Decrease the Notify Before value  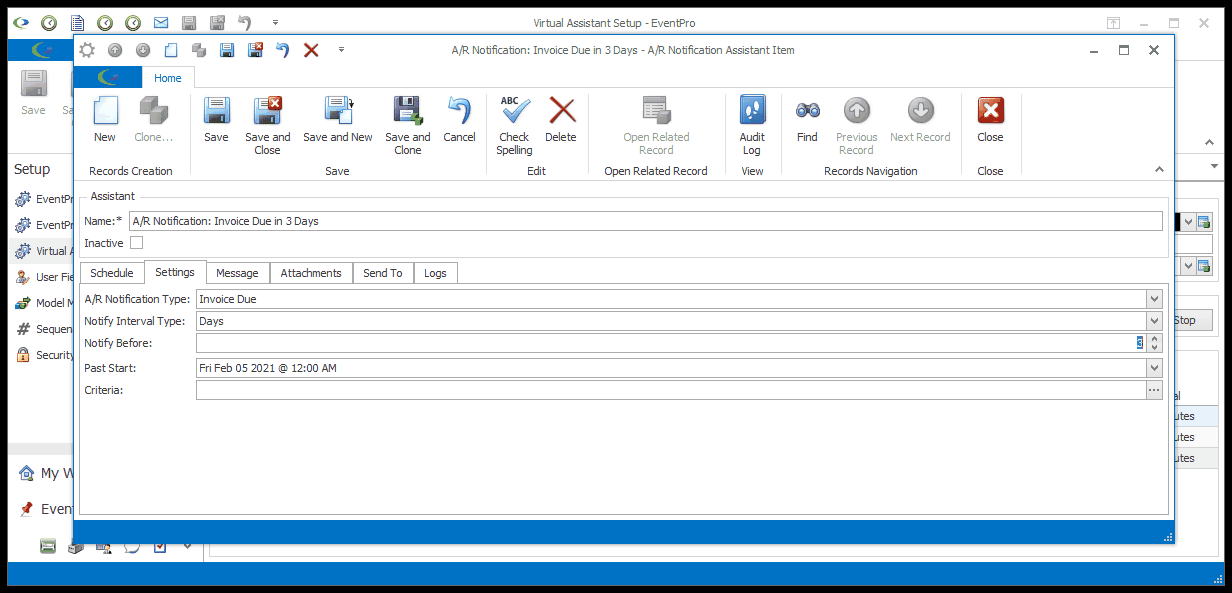1155,348
